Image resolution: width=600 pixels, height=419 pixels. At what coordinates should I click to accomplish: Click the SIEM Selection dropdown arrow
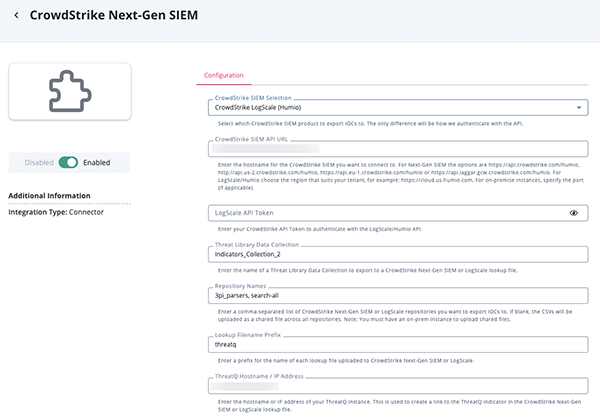(x=579, y=108)
